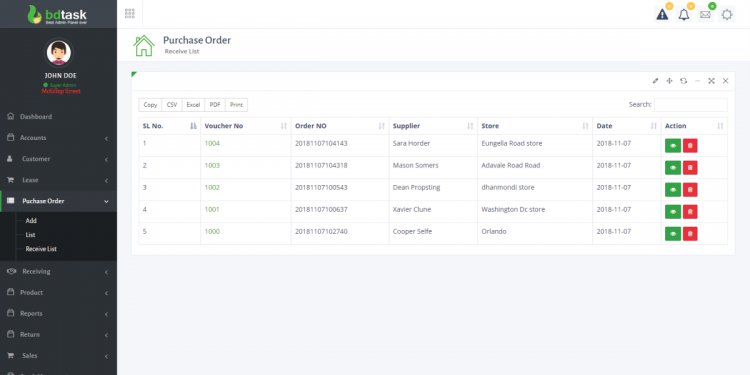This screenshot has height=375, width=750.
Task: Sort the table by Store column
Action: (535, 126)
